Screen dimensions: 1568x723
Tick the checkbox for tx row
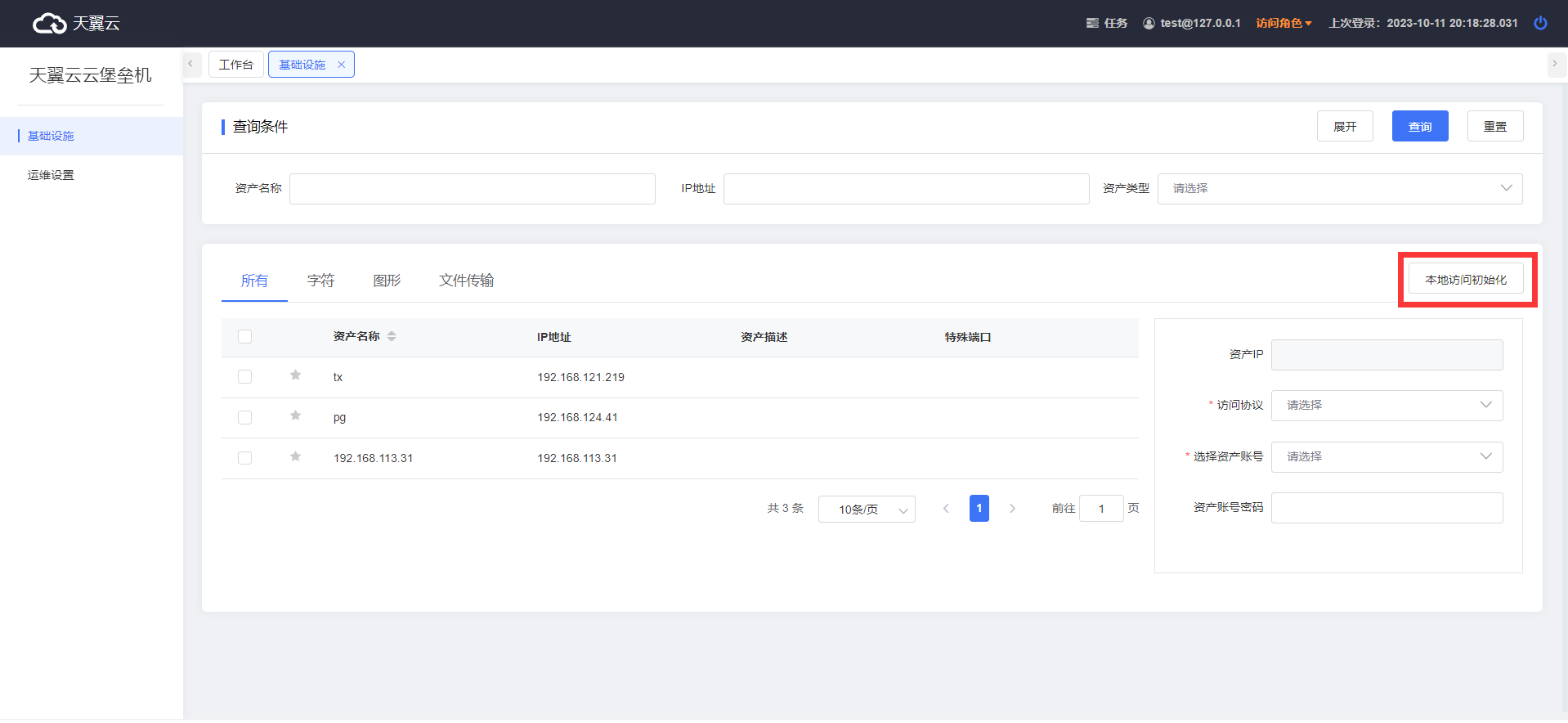[x=244, y=377]
